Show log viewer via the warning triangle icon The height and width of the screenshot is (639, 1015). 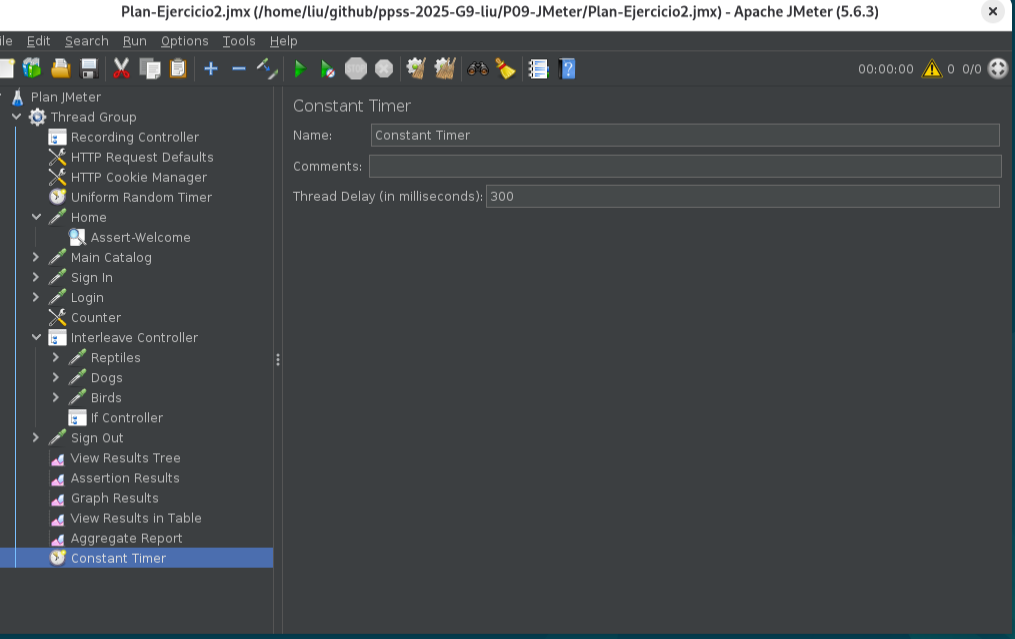click(x=931, y=69)
